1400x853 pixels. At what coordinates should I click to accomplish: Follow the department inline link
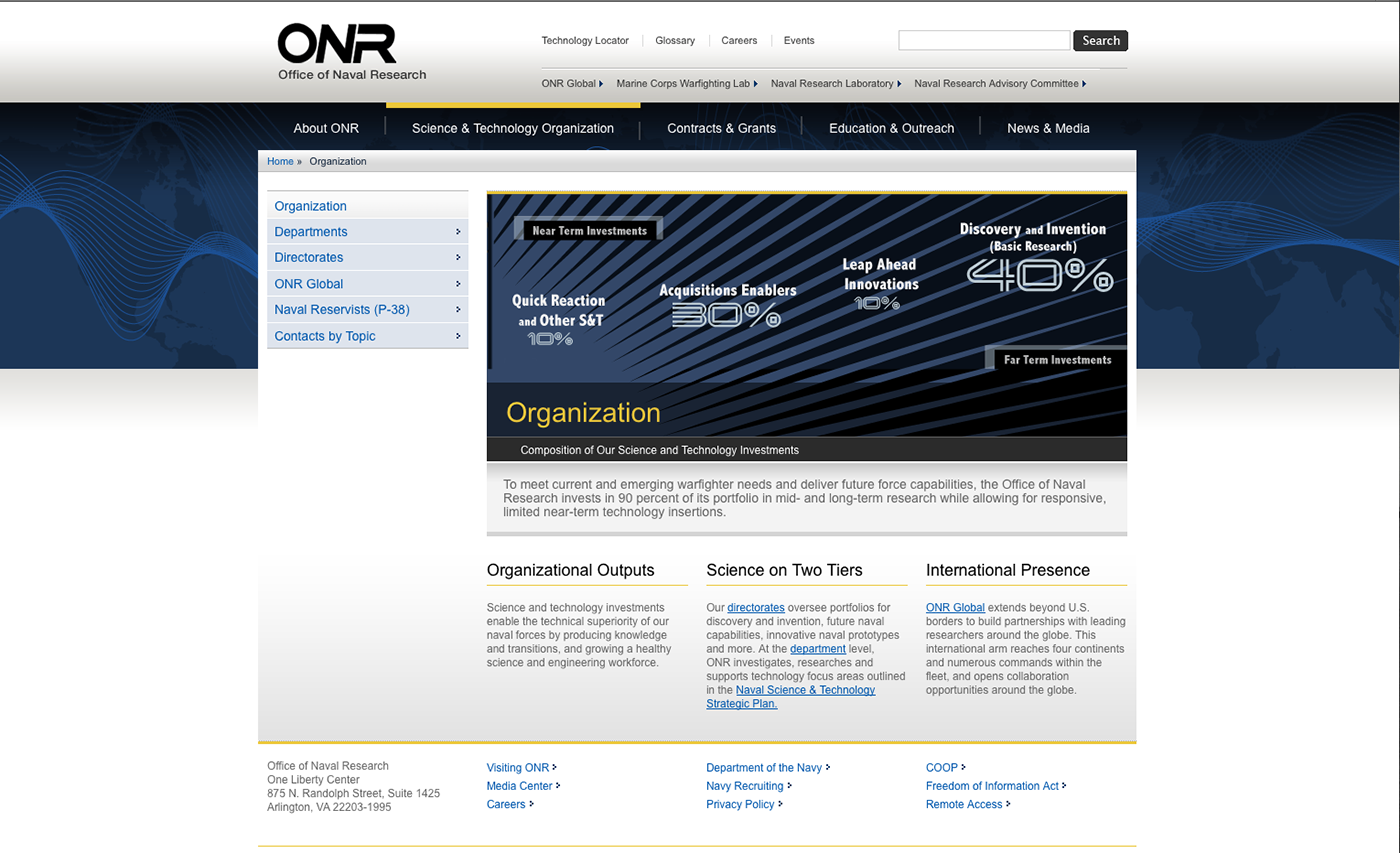tap(818, 649)
